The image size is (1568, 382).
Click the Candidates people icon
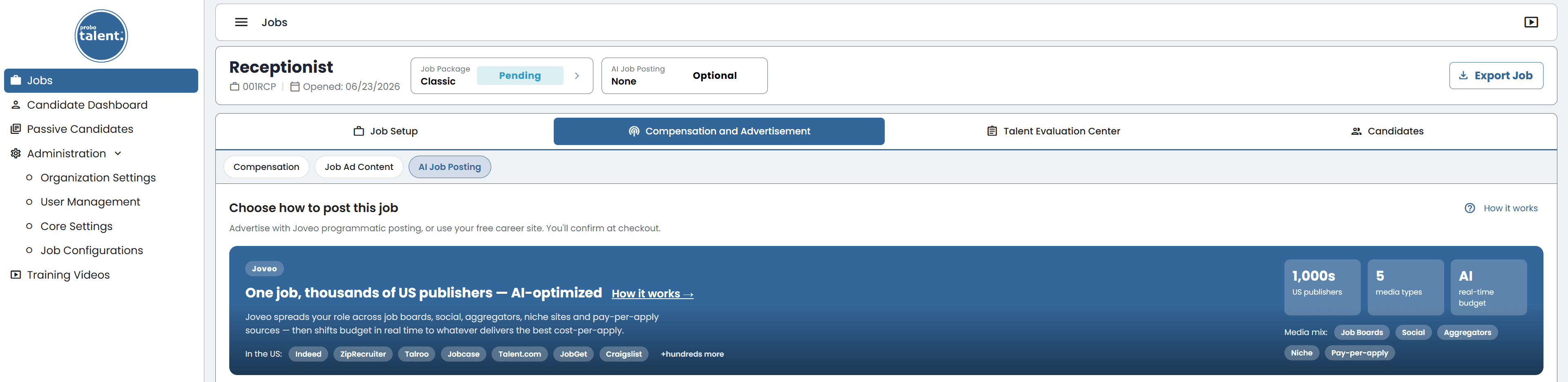coord(1356,132)
